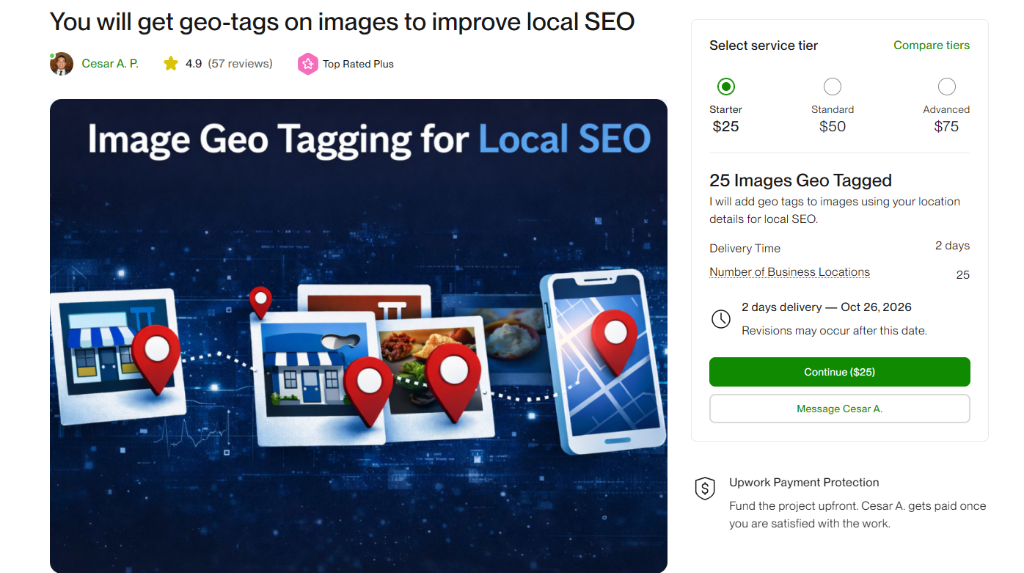This screenshot has height=573, width=1024.
Task: Select the Standard tier radio button
Action: (833, 86)
